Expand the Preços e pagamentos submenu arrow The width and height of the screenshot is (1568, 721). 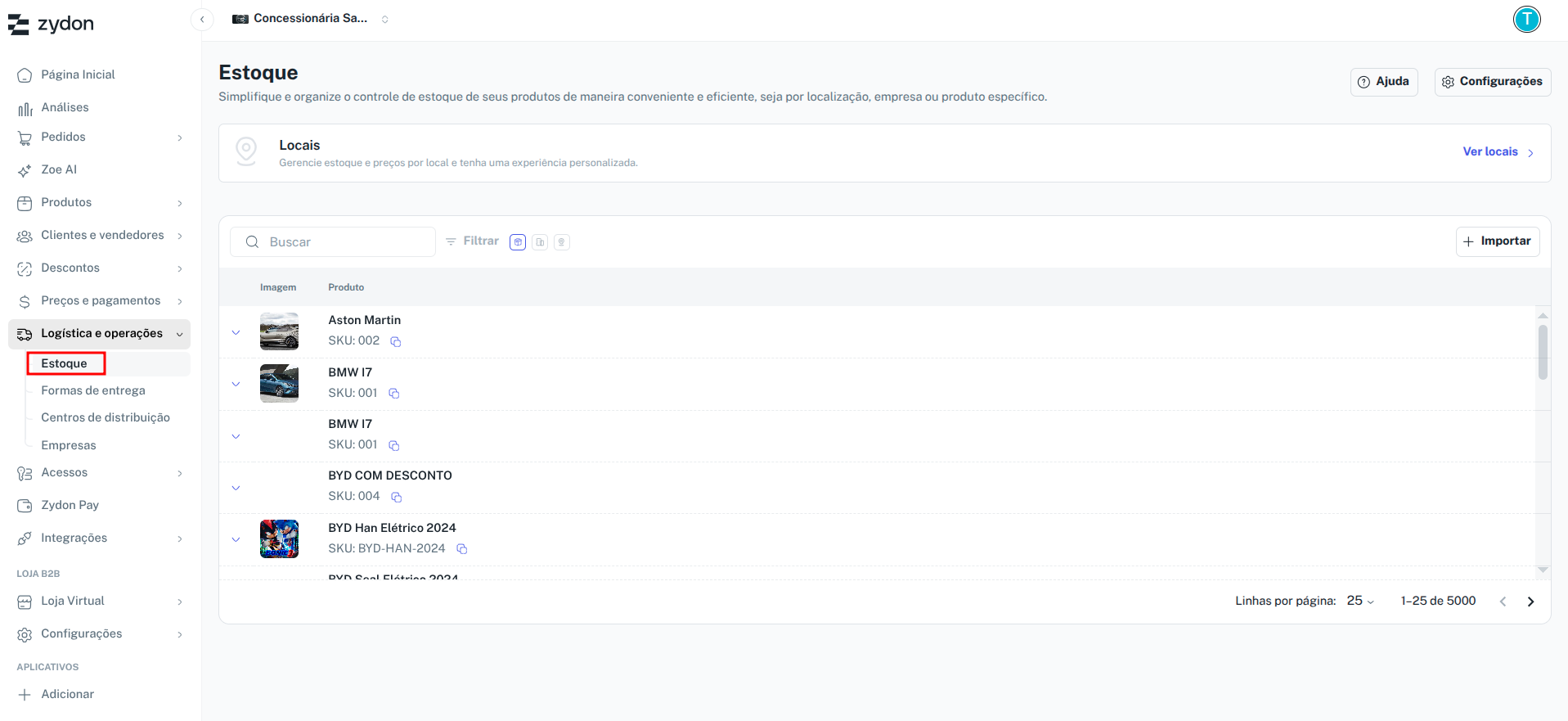pos(180,301)
